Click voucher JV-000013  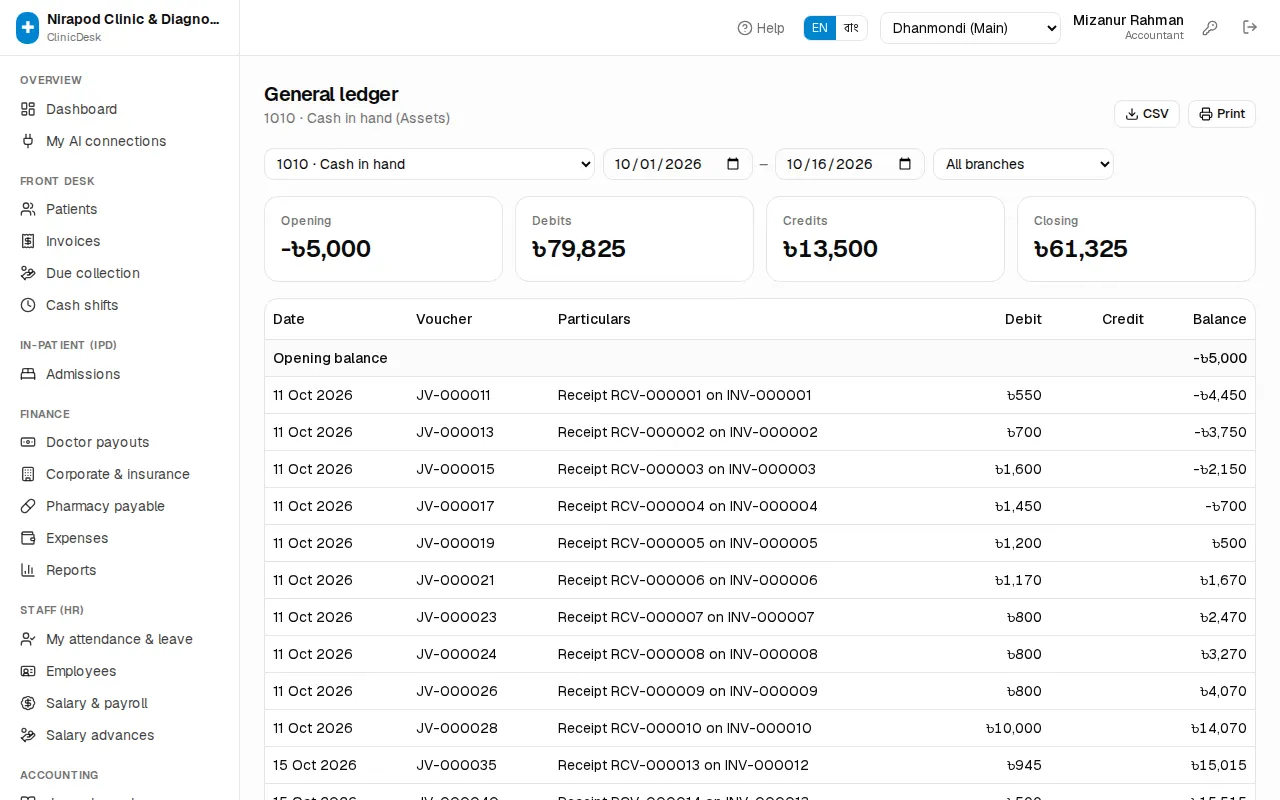tap(455, 432)
